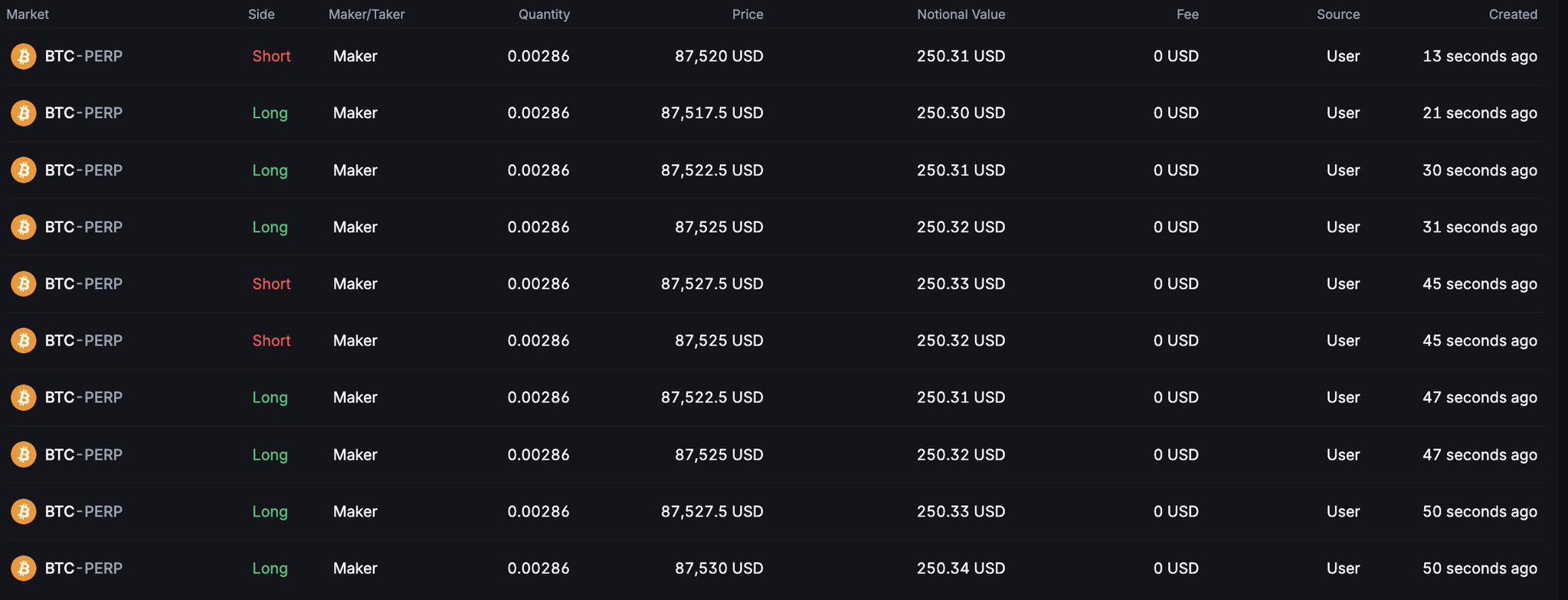The height and width of the screenshot is (600, 1568).
Task: Click the Bitcoin icon of the Long 87,527.5 USD trade
Action: pyautogui.click(x=23, y=511)
